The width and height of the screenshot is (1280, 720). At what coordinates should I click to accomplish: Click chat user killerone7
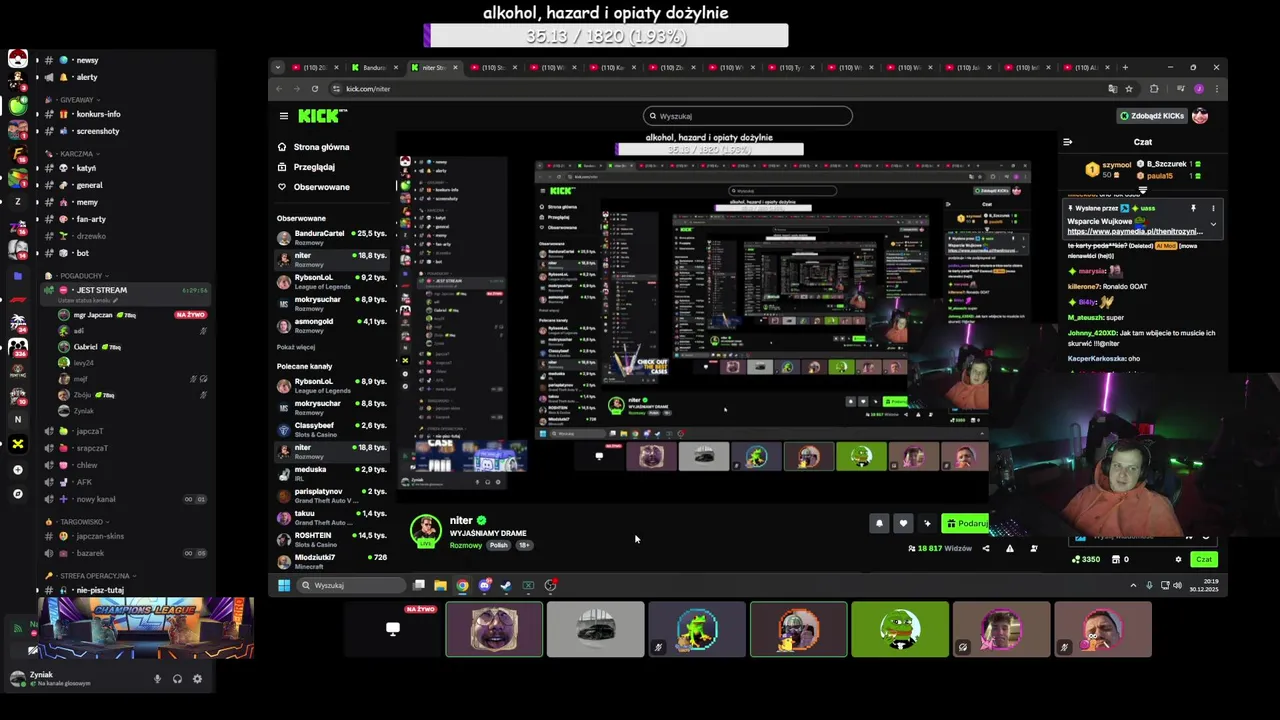pyautogui.click(x=1084, y=287)
